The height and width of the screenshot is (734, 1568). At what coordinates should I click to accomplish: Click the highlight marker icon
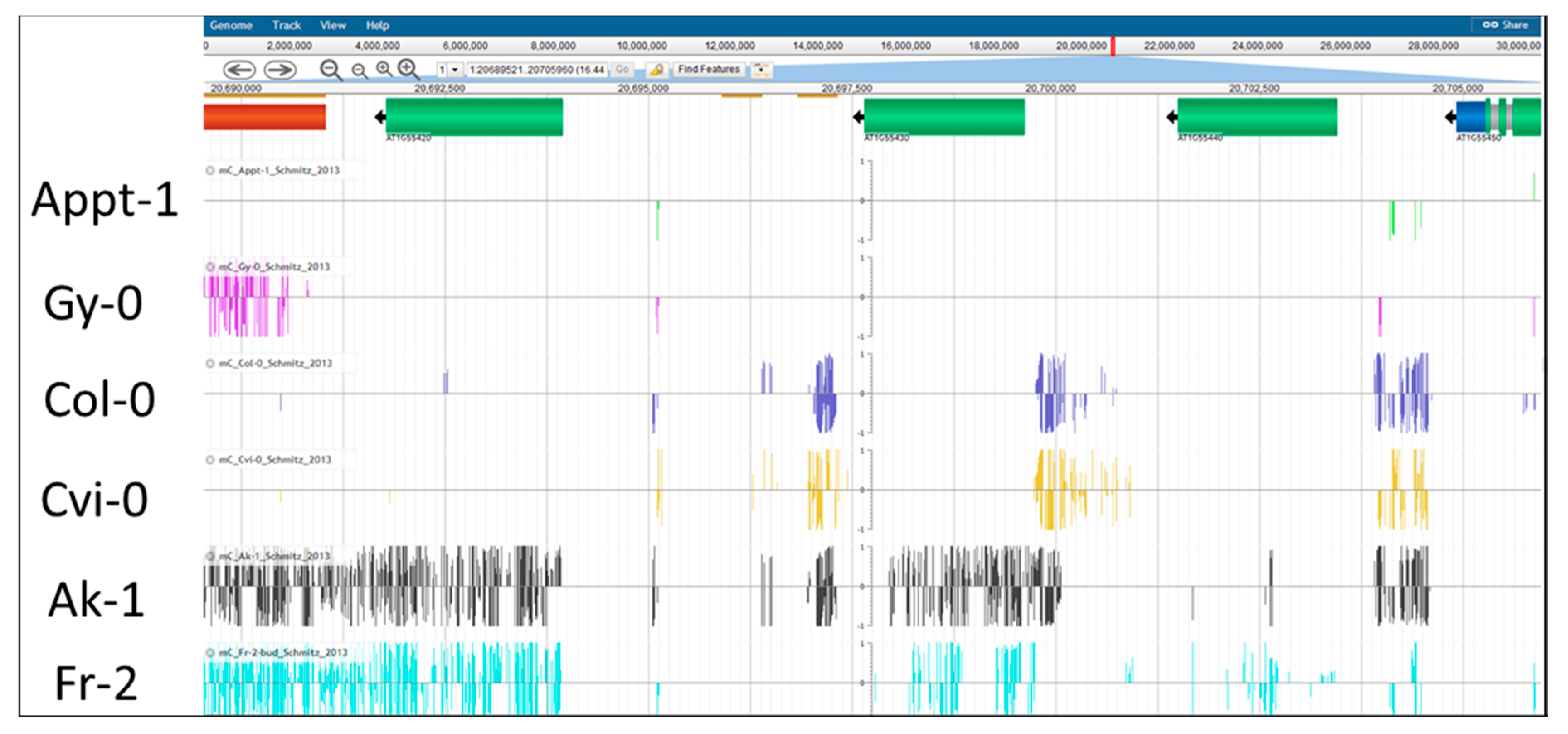(x=656, y=70)
